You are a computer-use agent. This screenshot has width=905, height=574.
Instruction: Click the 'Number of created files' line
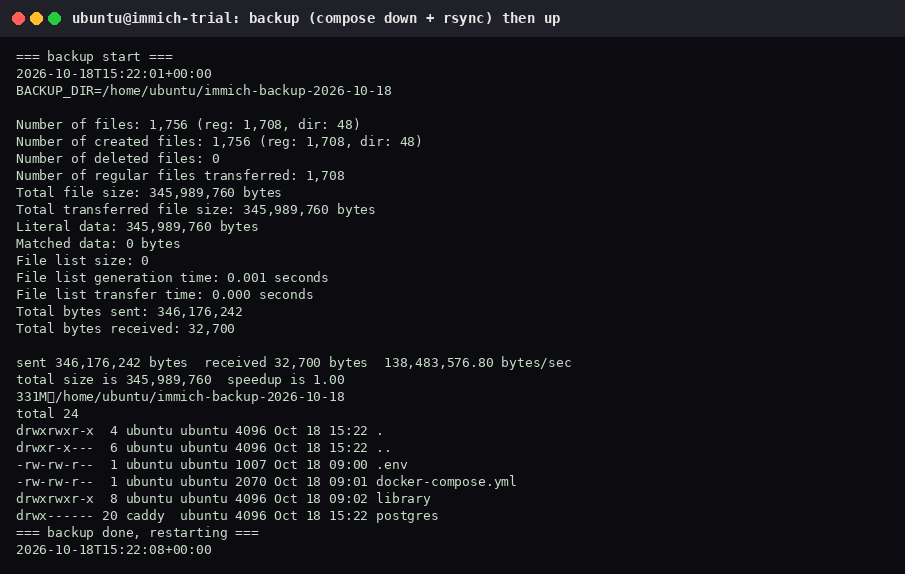pyautogui.click(x=219, y=141)
